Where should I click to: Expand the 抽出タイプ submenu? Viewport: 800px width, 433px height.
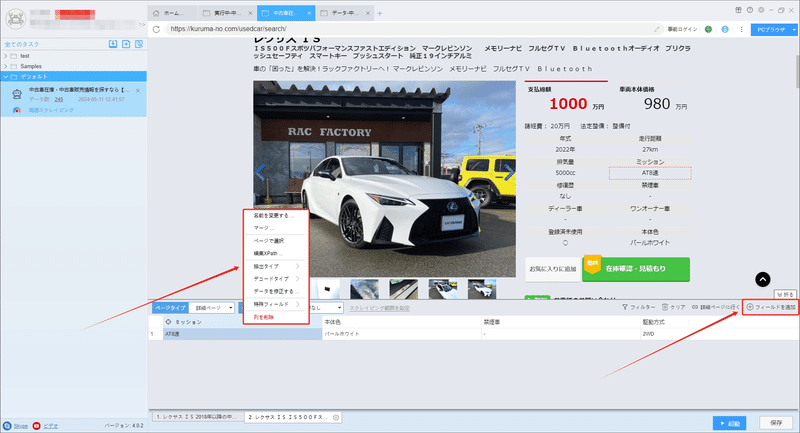pos(276,266)
